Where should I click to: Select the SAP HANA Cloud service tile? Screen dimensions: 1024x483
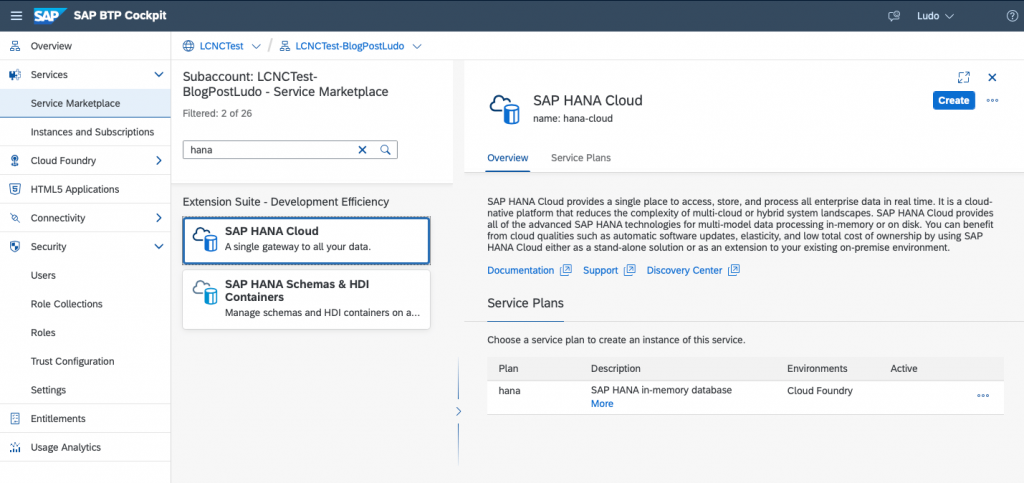click(306, 240)
